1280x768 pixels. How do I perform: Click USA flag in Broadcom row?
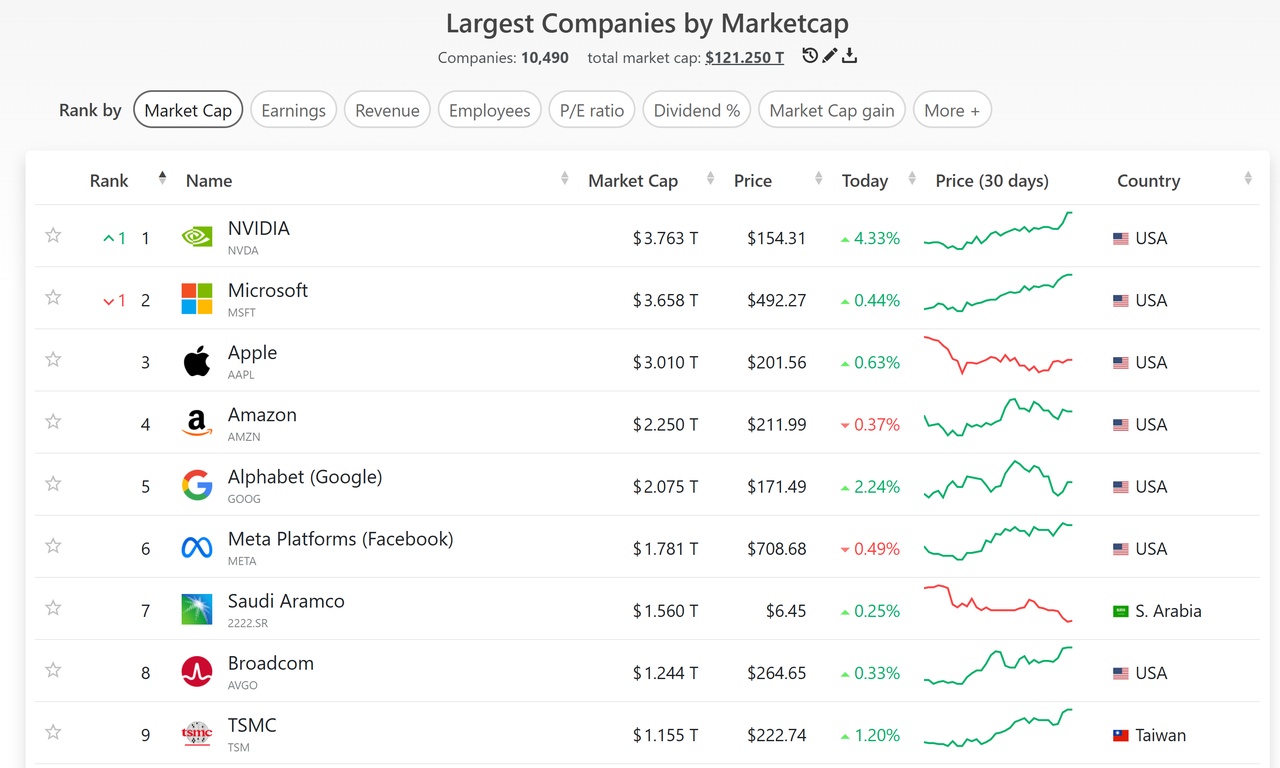click(1121, 673)
